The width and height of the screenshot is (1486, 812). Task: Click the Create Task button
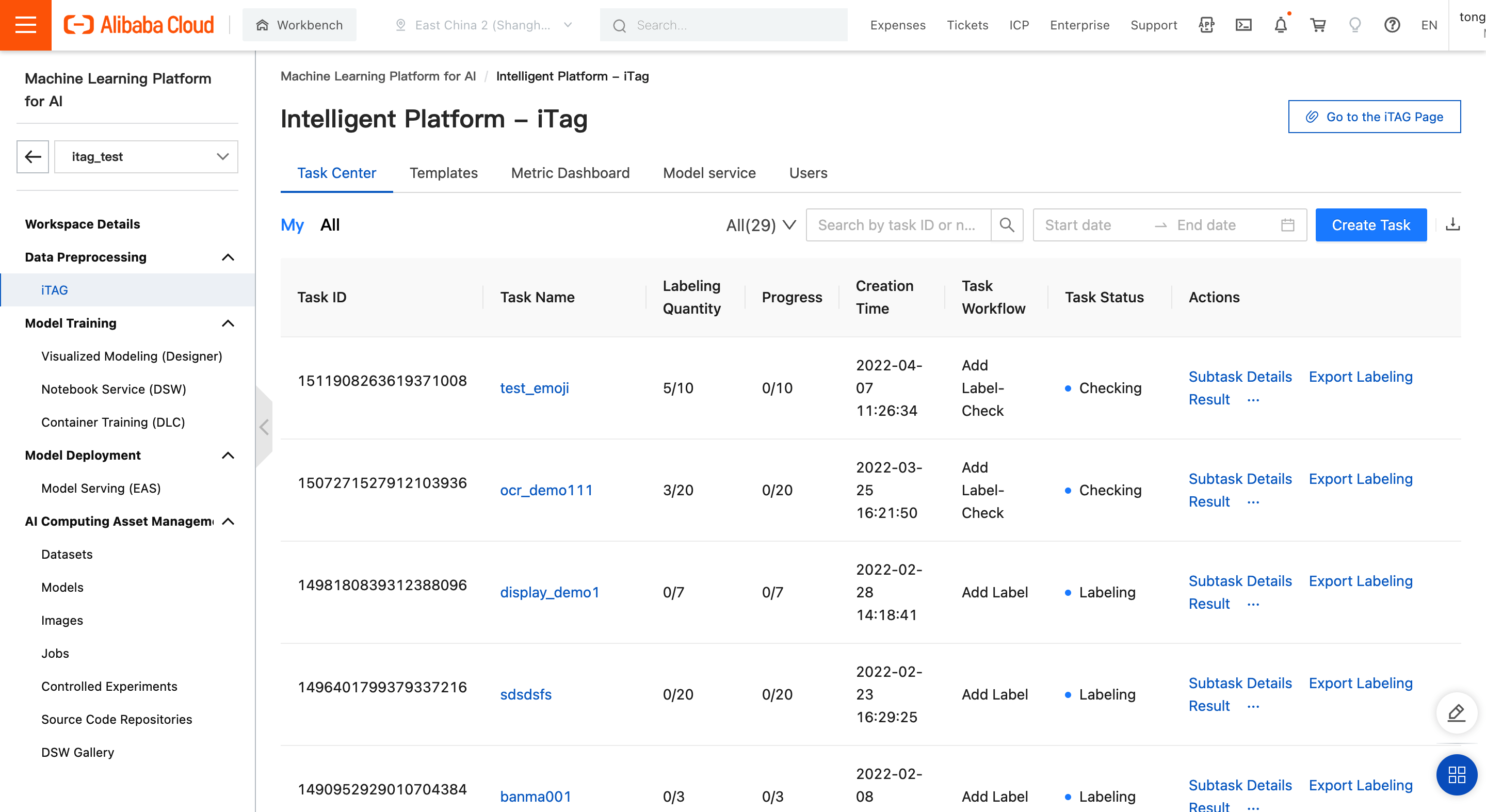click(x=1371, y=225)
